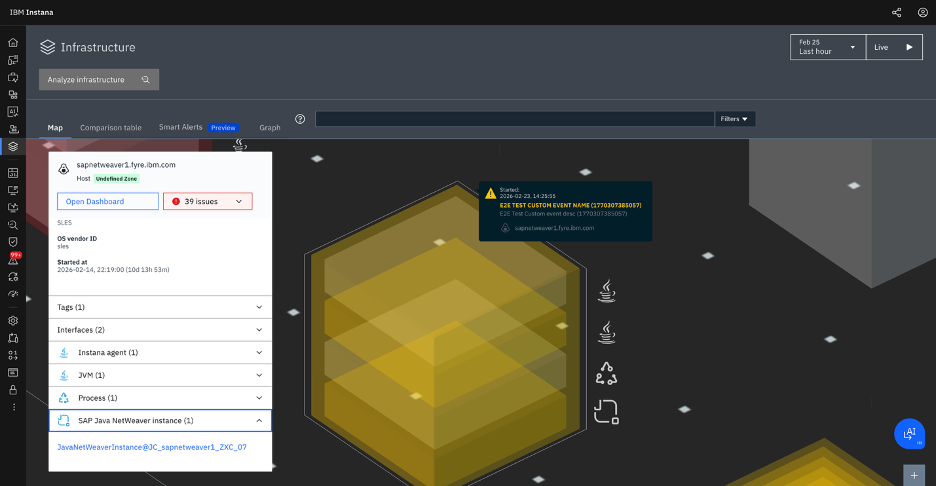Open the padlock icon in left sidebar
The image size is (936, 486).
point(13,390)
